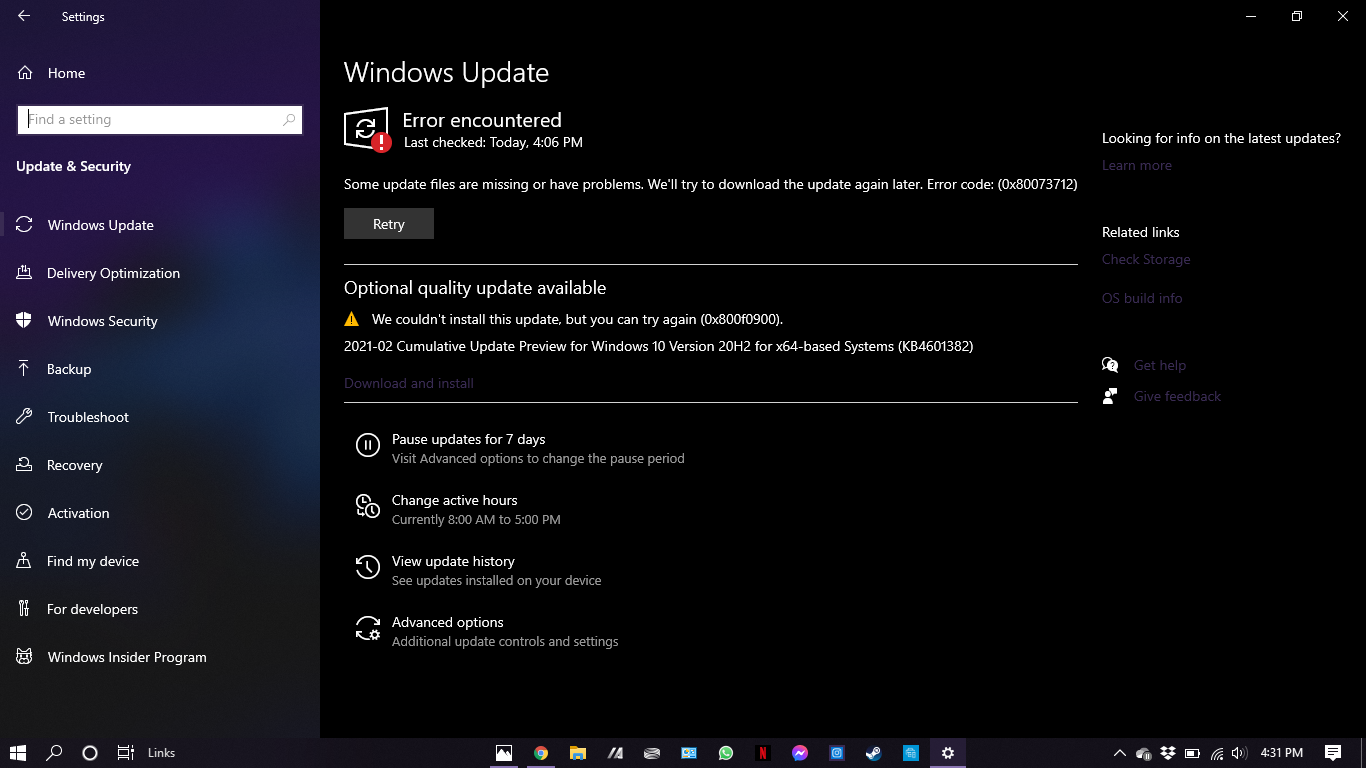
Task: Click Download and install link
Action: (409, 383)
